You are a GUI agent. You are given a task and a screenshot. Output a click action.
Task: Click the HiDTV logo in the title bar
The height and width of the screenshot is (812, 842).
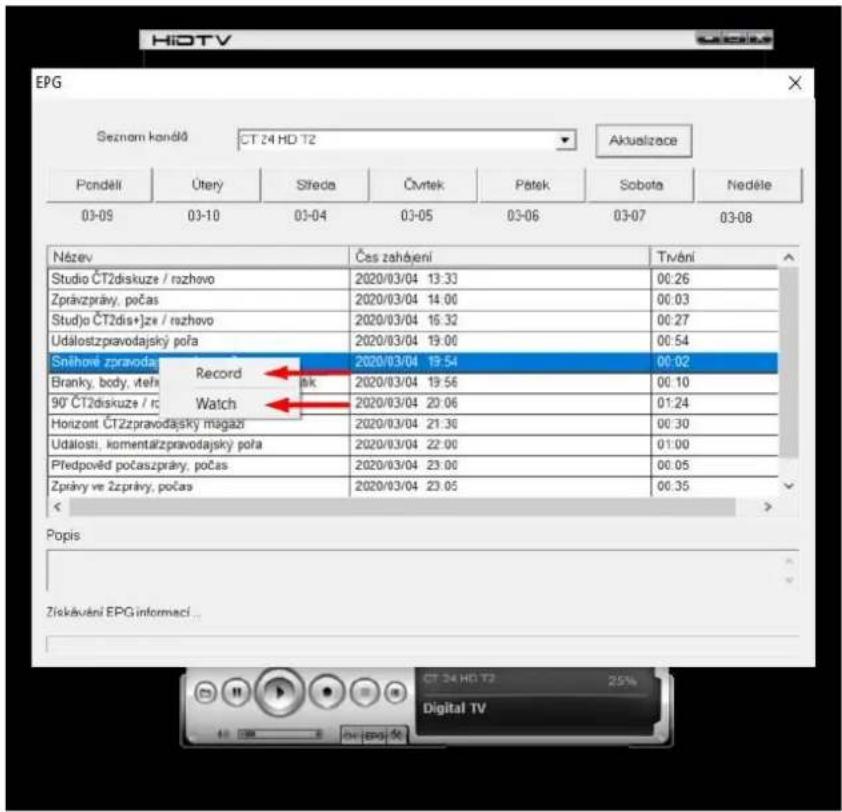[191, 40]
